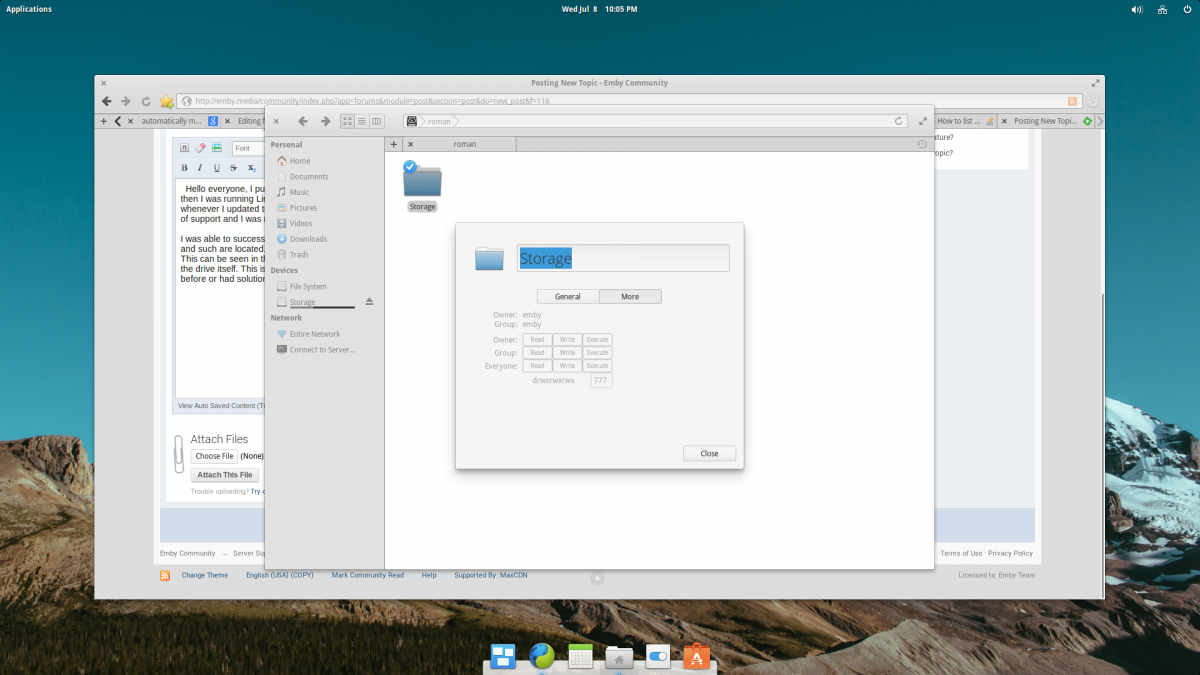1200x675 pixels.
Task: Select the Posting New Topic browser tab
Action: tap(1045, 121)
